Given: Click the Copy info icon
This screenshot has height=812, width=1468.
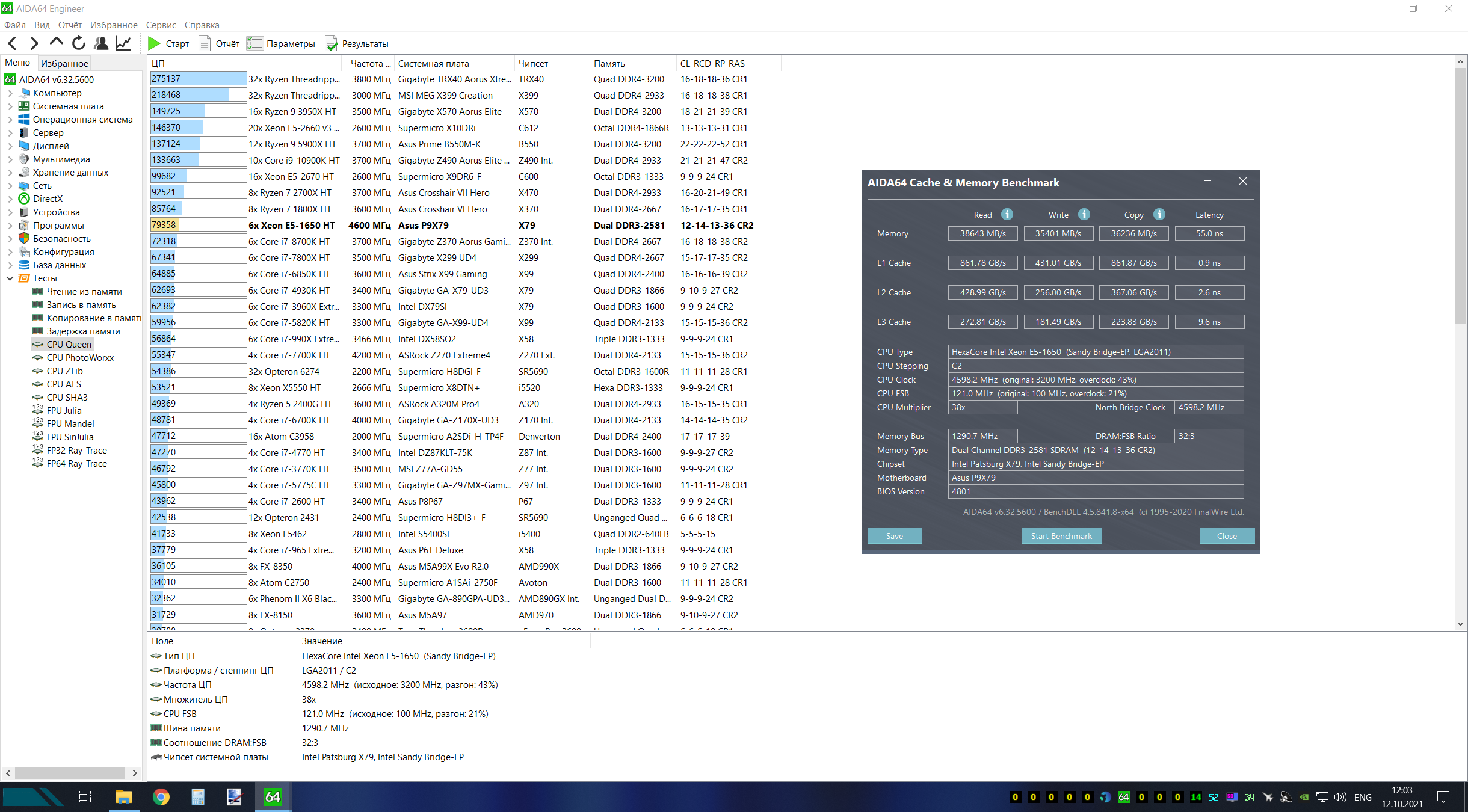Looking at the screenshot, I should pyautogui.click(x=1159, y=215).
